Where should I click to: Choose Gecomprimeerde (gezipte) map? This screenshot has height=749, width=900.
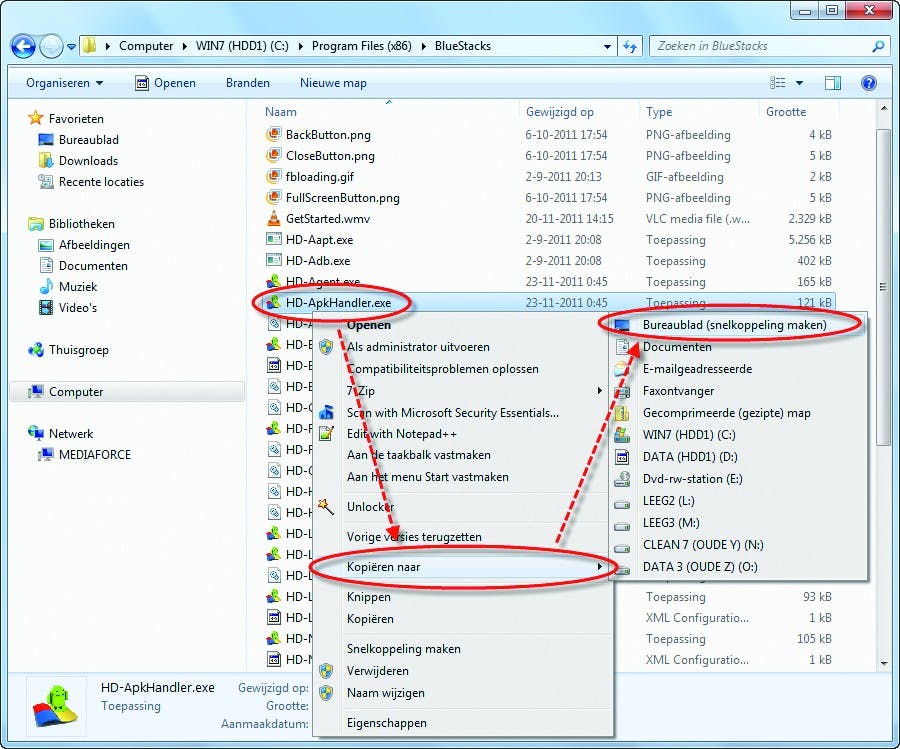(x=727, y=413)
